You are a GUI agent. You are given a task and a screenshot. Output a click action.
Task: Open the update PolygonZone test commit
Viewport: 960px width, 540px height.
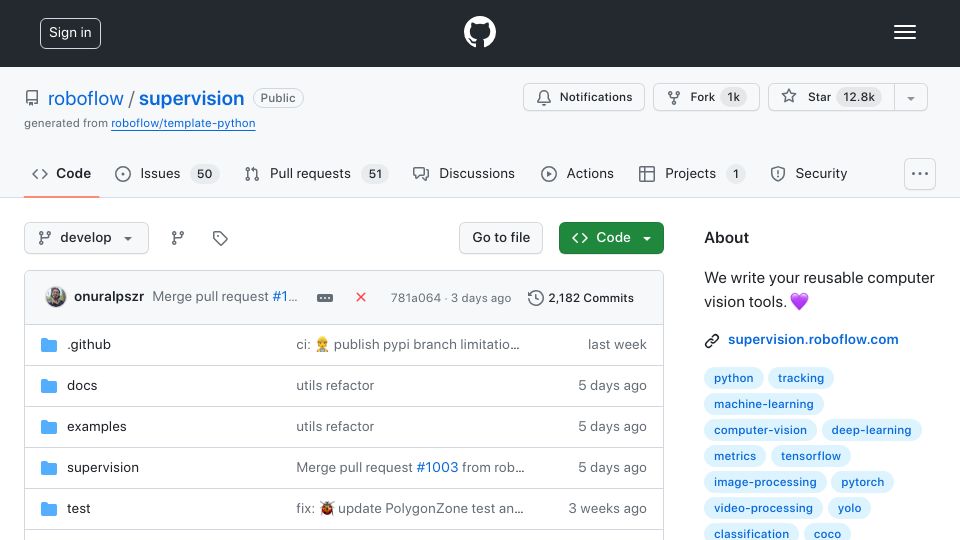410,509
